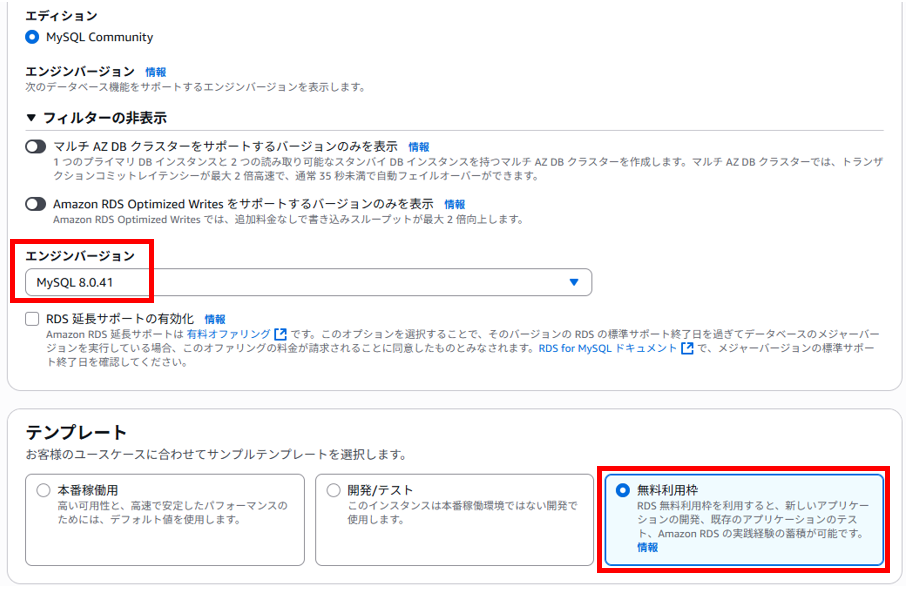Open the RDS for MySQL ドキュメント link
This screenshot has width=907, height=589.
607,348
